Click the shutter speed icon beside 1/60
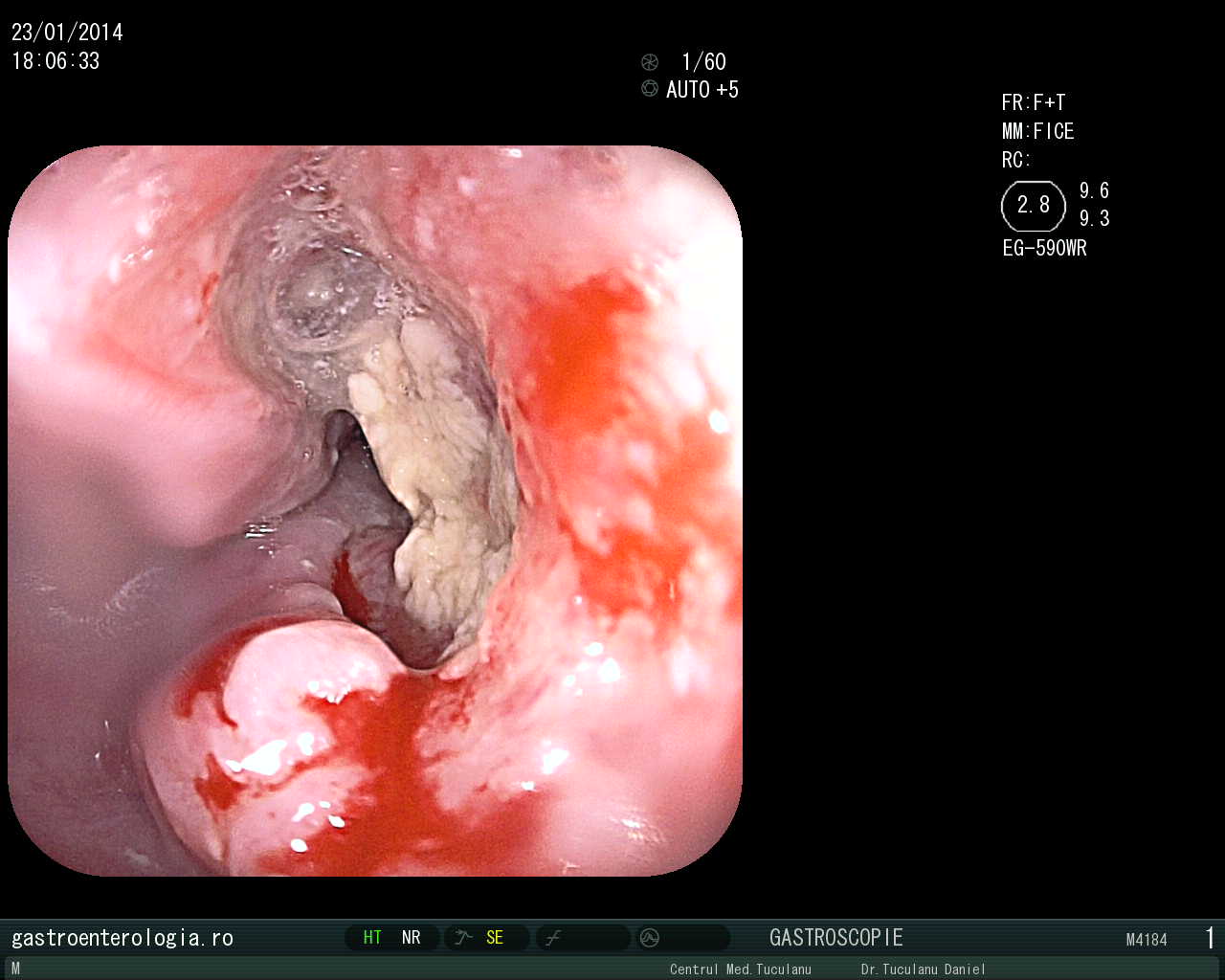 (x=650, y=62)
